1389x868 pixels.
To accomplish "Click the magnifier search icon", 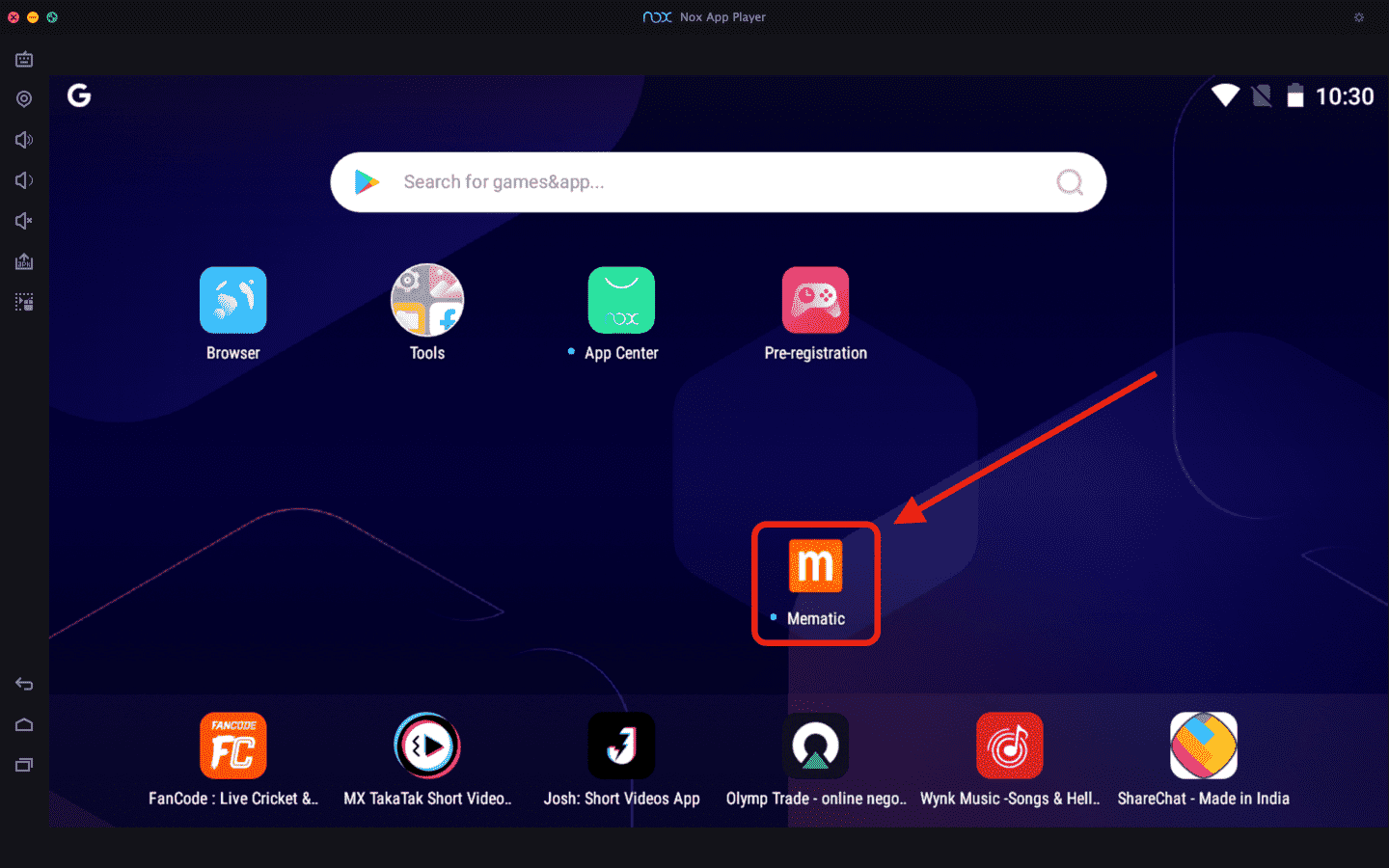I will click(1070, 181).
